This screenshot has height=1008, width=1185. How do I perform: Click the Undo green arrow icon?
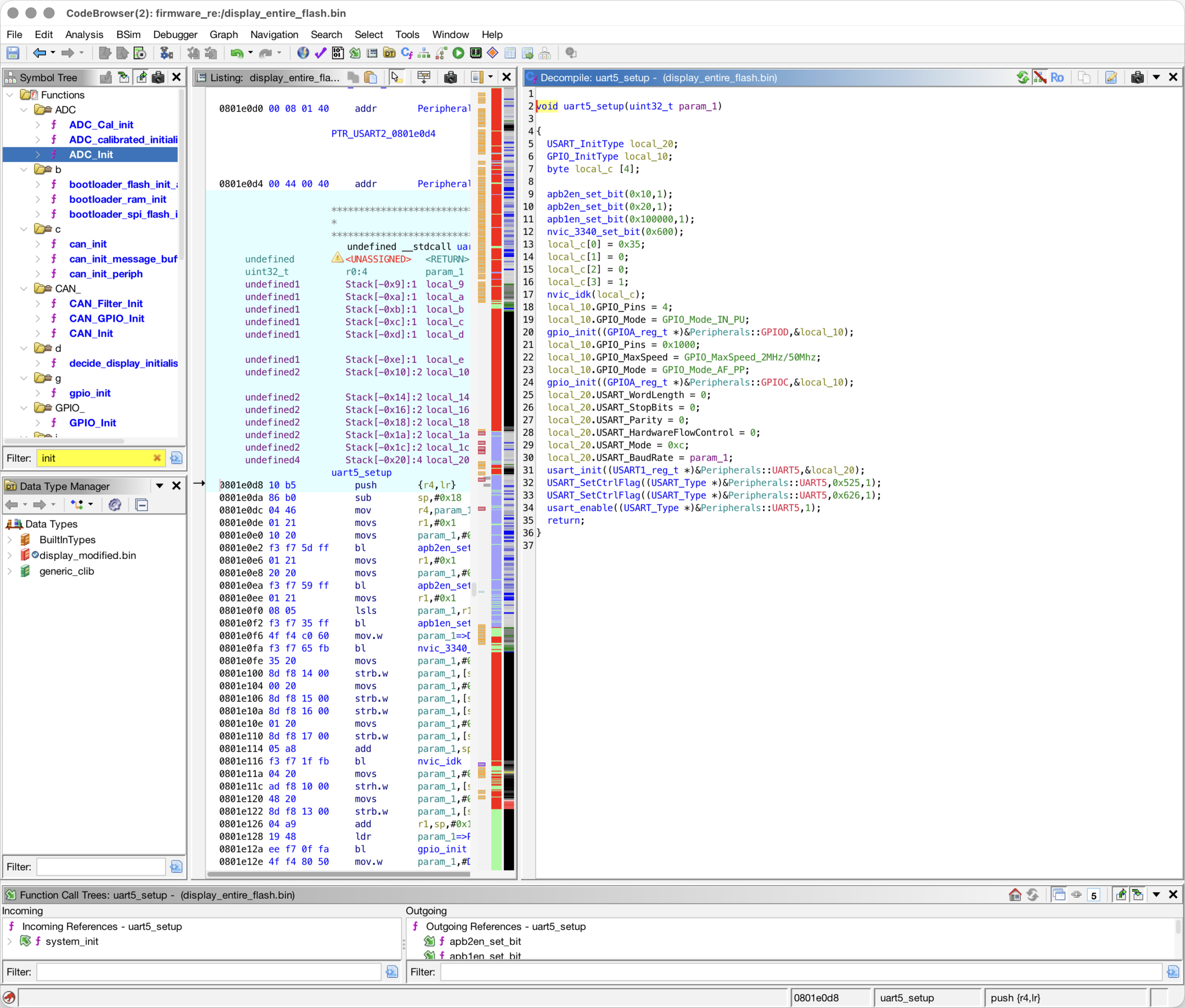pos(237,53)
